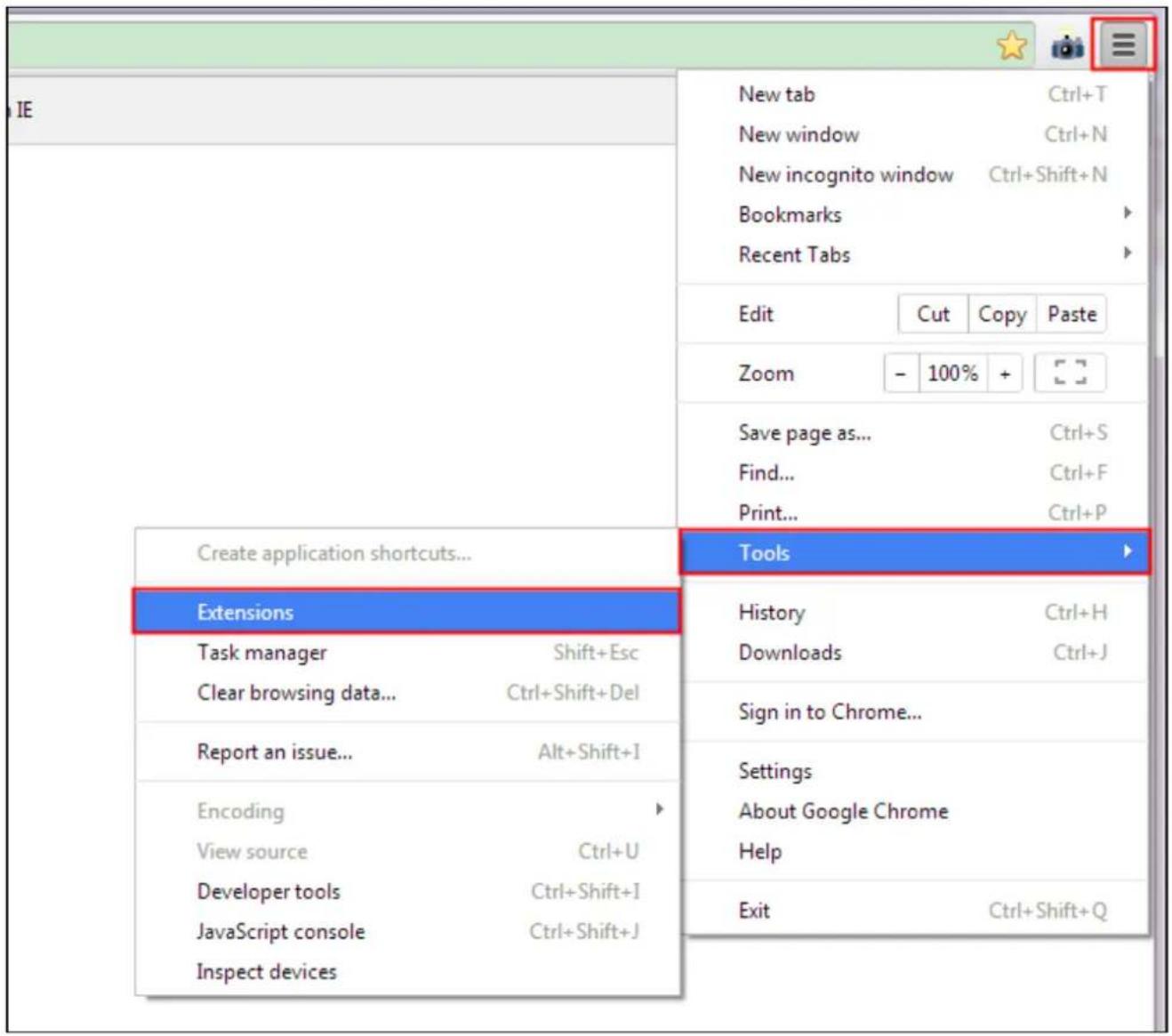The image size is (1172, 1036).
Task: Select Print... menu entry
Action: click(913, 512)
